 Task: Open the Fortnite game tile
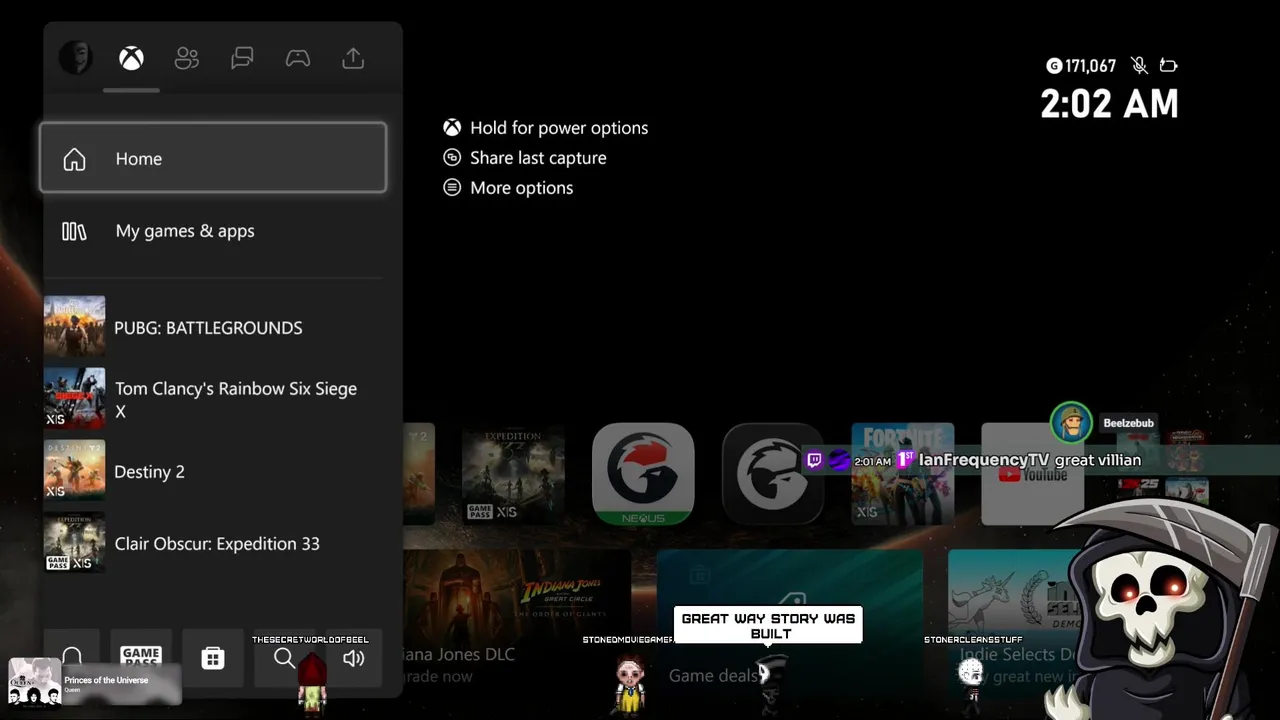point(902,474)
